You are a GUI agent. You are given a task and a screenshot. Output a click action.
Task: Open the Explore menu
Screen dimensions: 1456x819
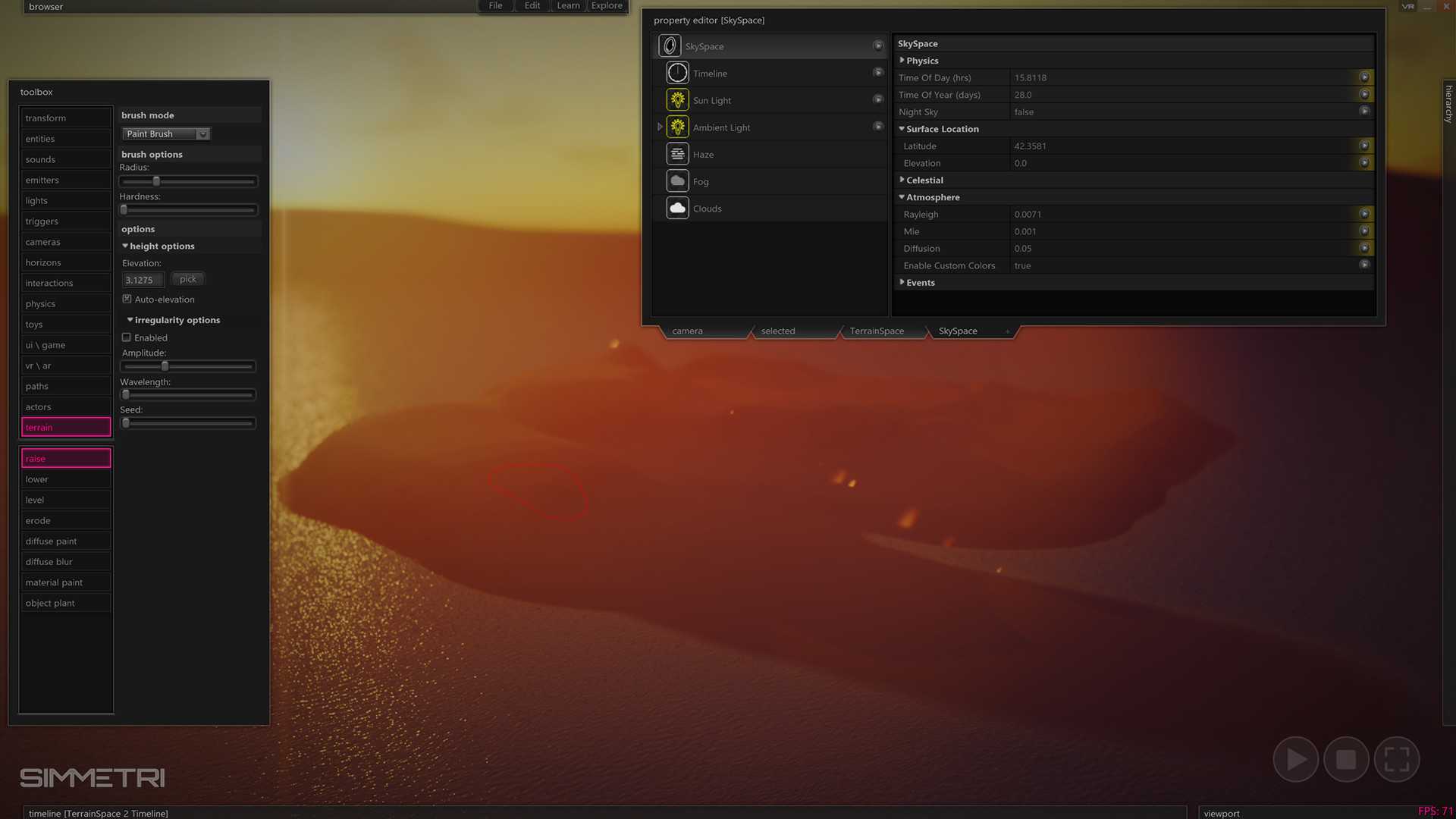click(607, 6)
